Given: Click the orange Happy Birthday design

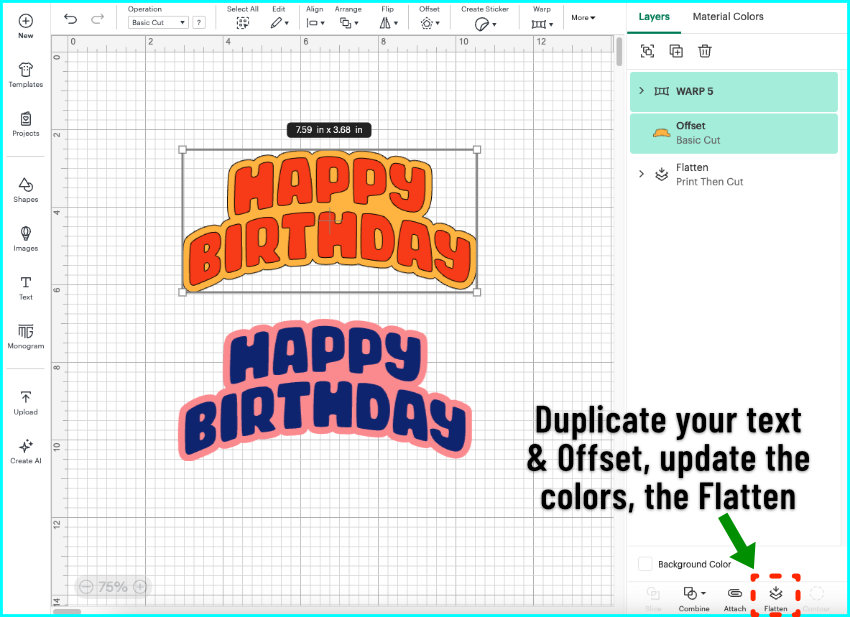Looking at the screenshot, I should pos(330,220).
